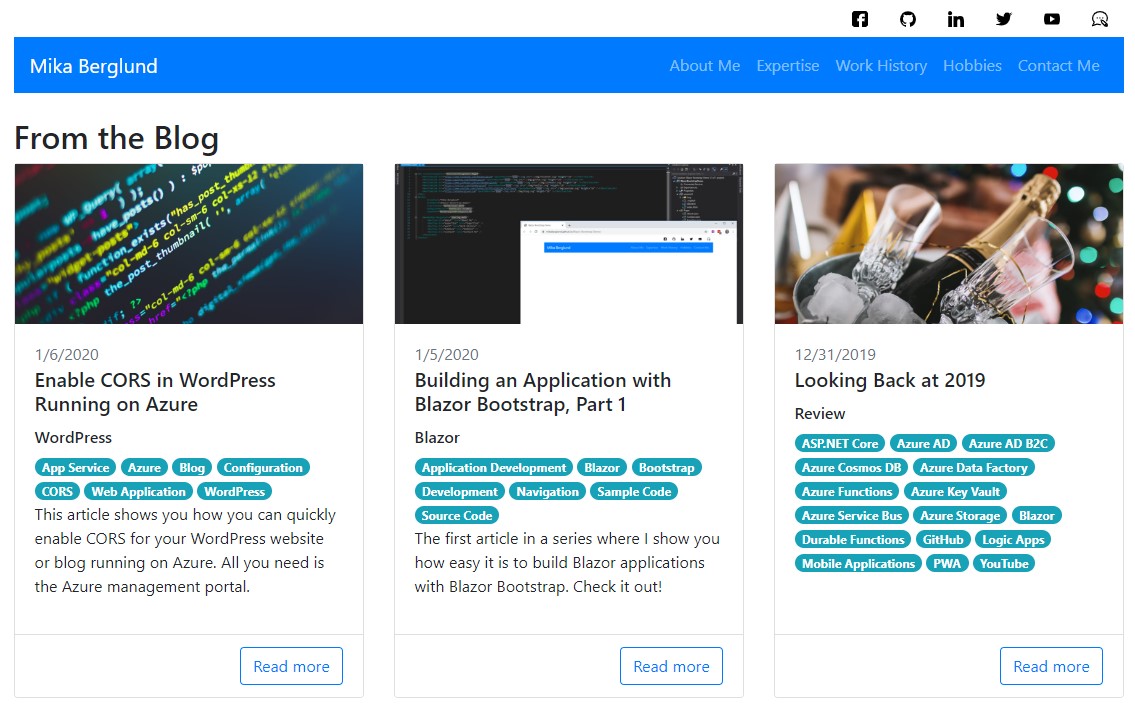Image resolution: width=1135 pixels, height=711 pixels.
Task: Open the Contact Me nav item
Action: tap(1058, 66)
